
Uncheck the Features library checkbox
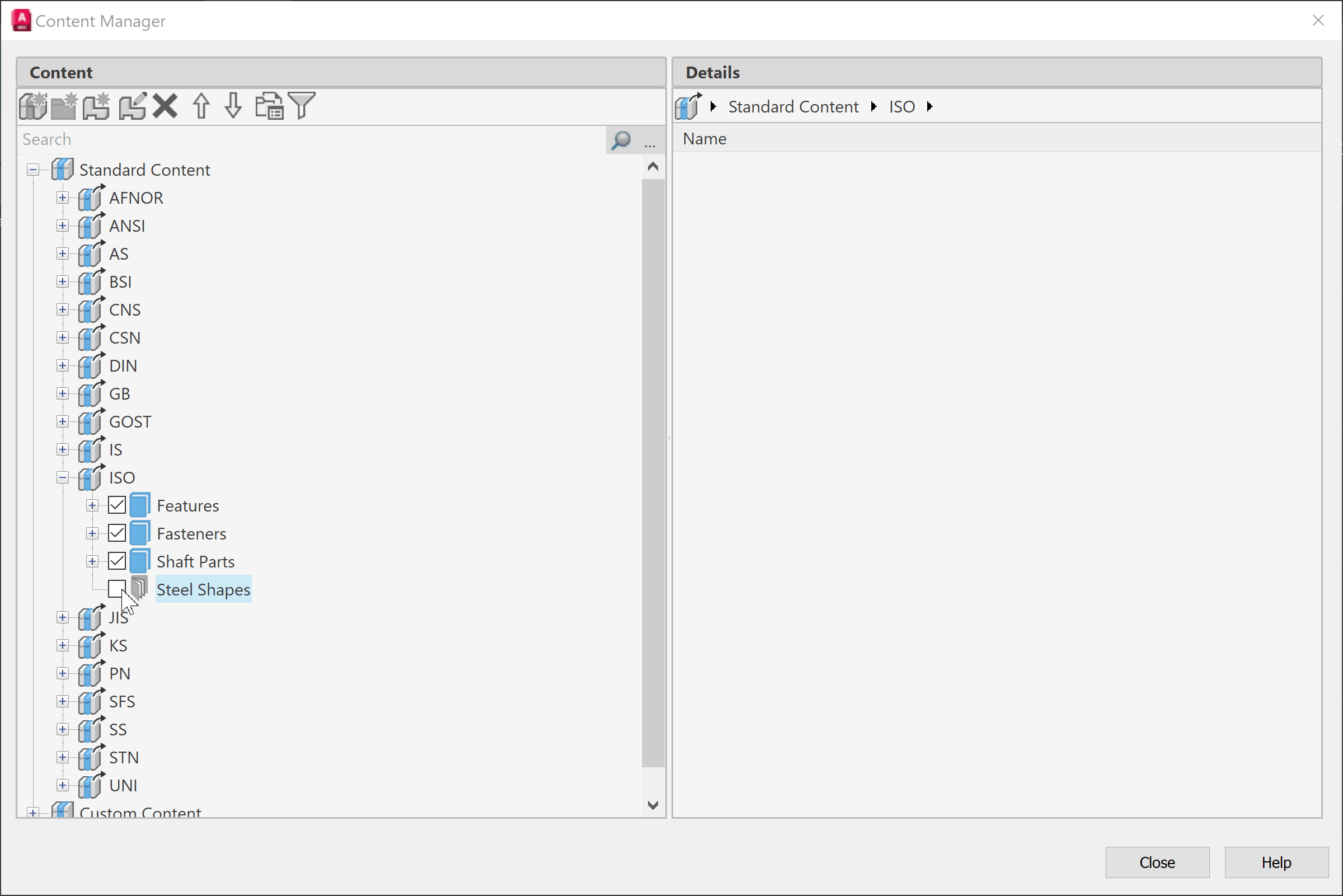(x=117, y=505)
